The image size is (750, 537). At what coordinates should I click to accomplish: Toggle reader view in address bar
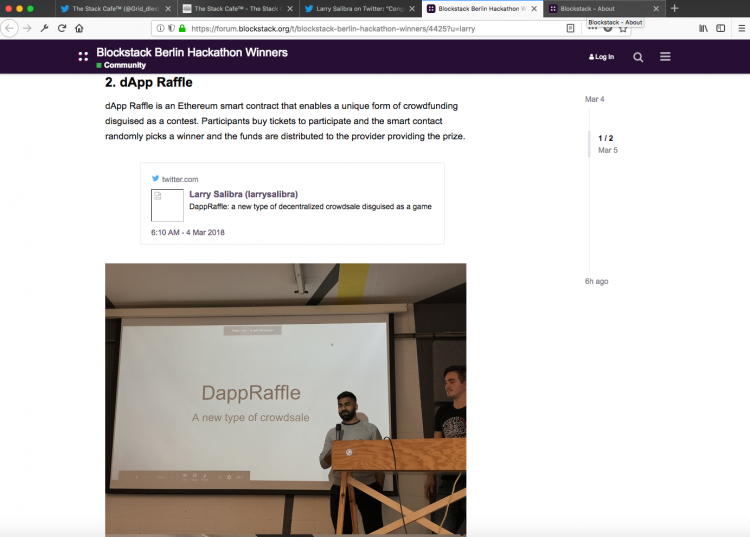point(570,29)
